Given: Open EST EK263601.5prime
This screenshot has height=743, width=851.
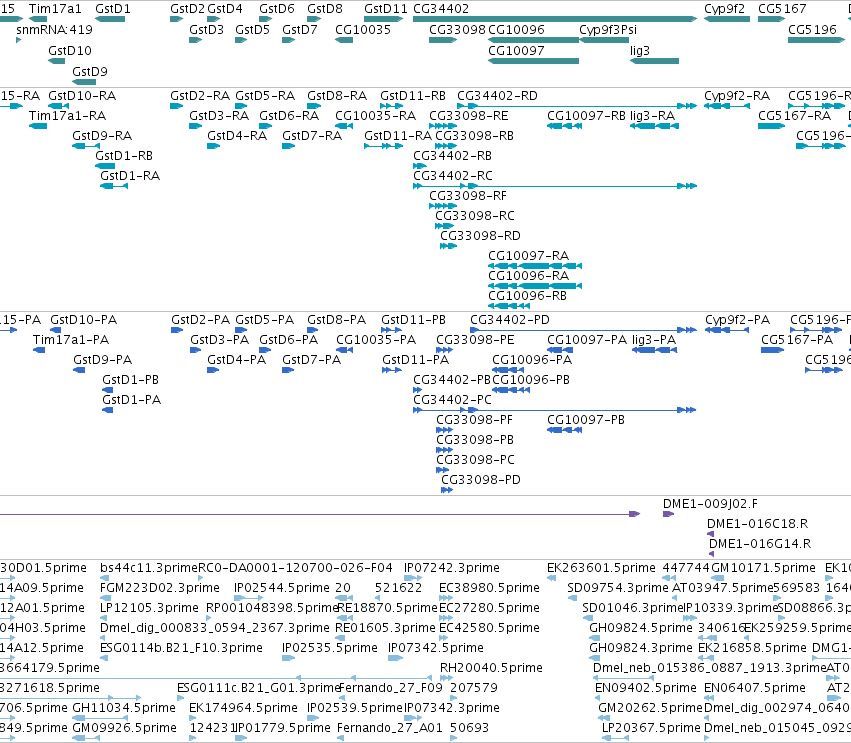Looking at the screenshot, I should [x=552, y=578].
